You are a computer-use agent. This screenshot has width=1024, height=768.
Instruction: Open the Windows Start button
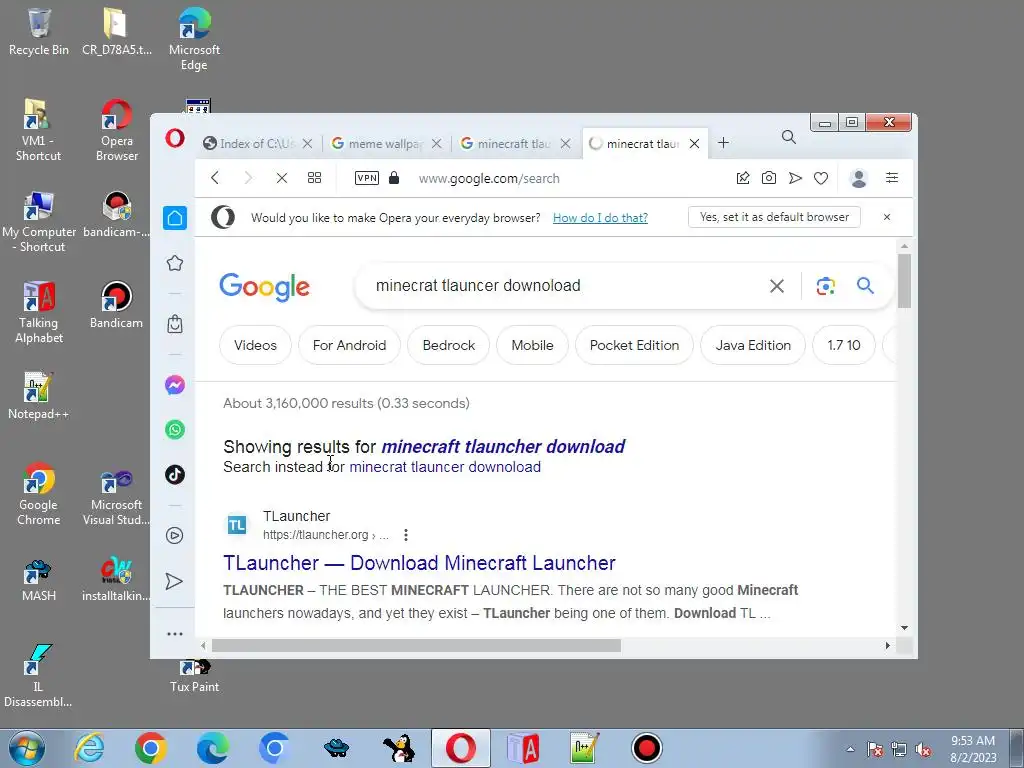point(26,748)
